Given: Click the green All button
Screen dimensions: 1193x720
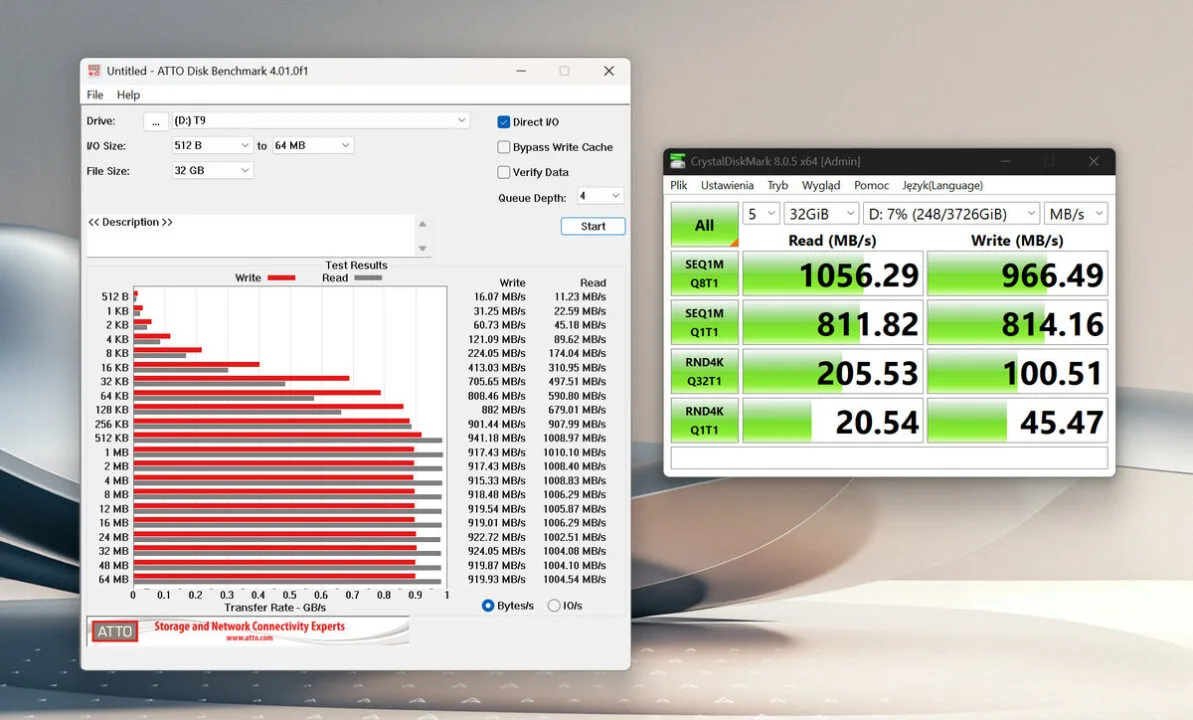Looking at the screenshot, I should click(x=704, y=225).
